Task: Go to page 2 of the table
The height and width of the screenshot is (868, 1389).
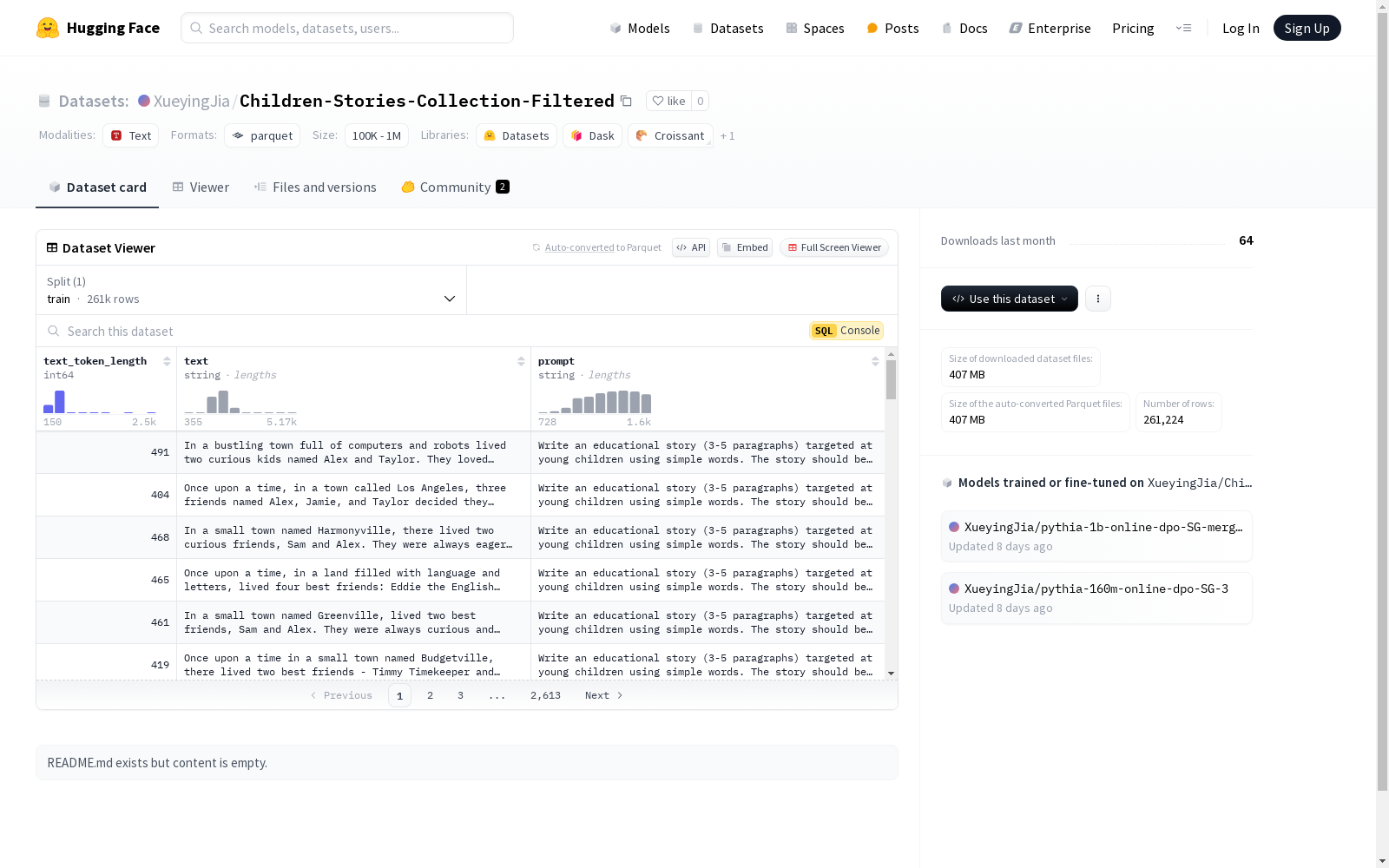Action: tap(430, 695)
